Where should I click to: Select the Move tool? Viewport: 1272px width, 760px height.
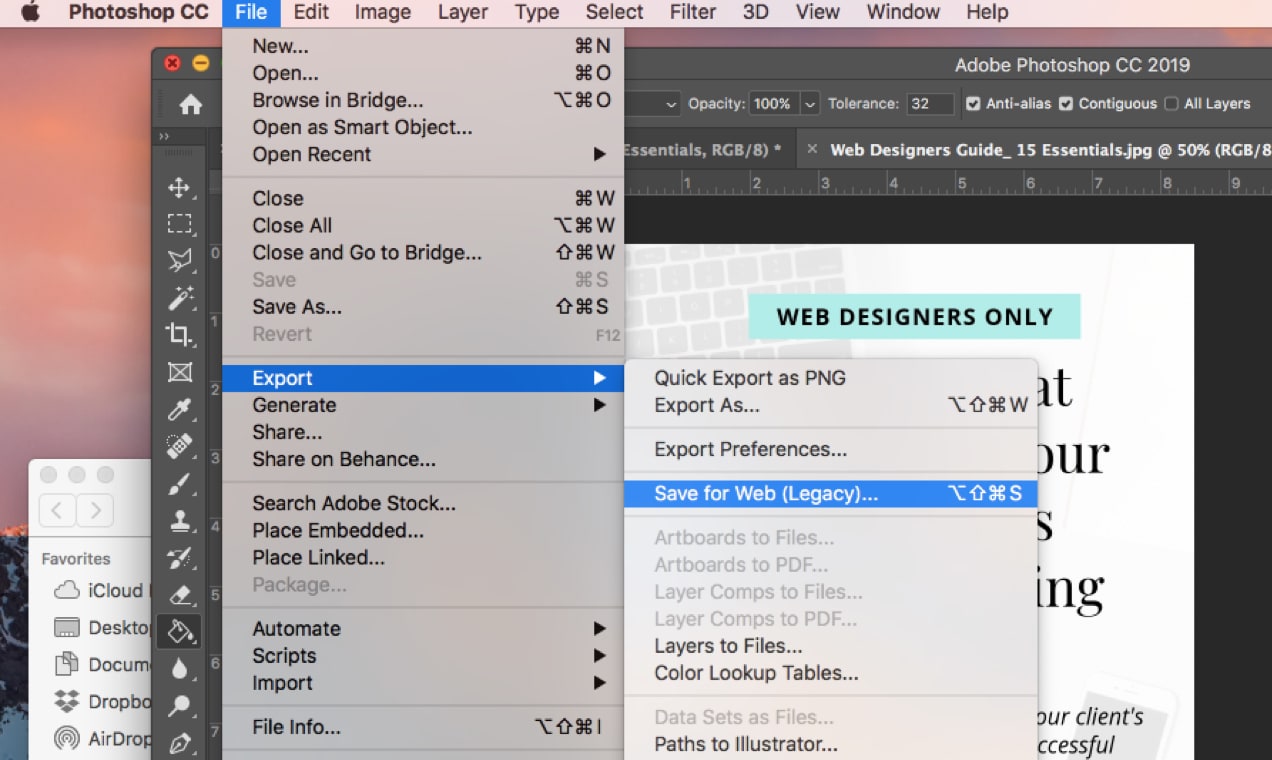(x=179, y=187)
